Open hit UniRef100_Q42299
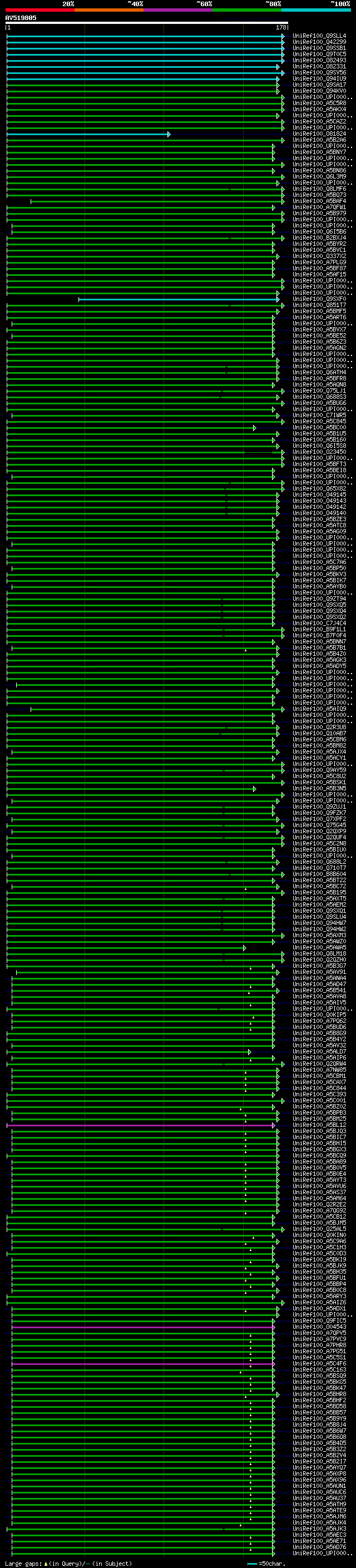Screen dimensions: 356x1568 (x=319, y=42)
